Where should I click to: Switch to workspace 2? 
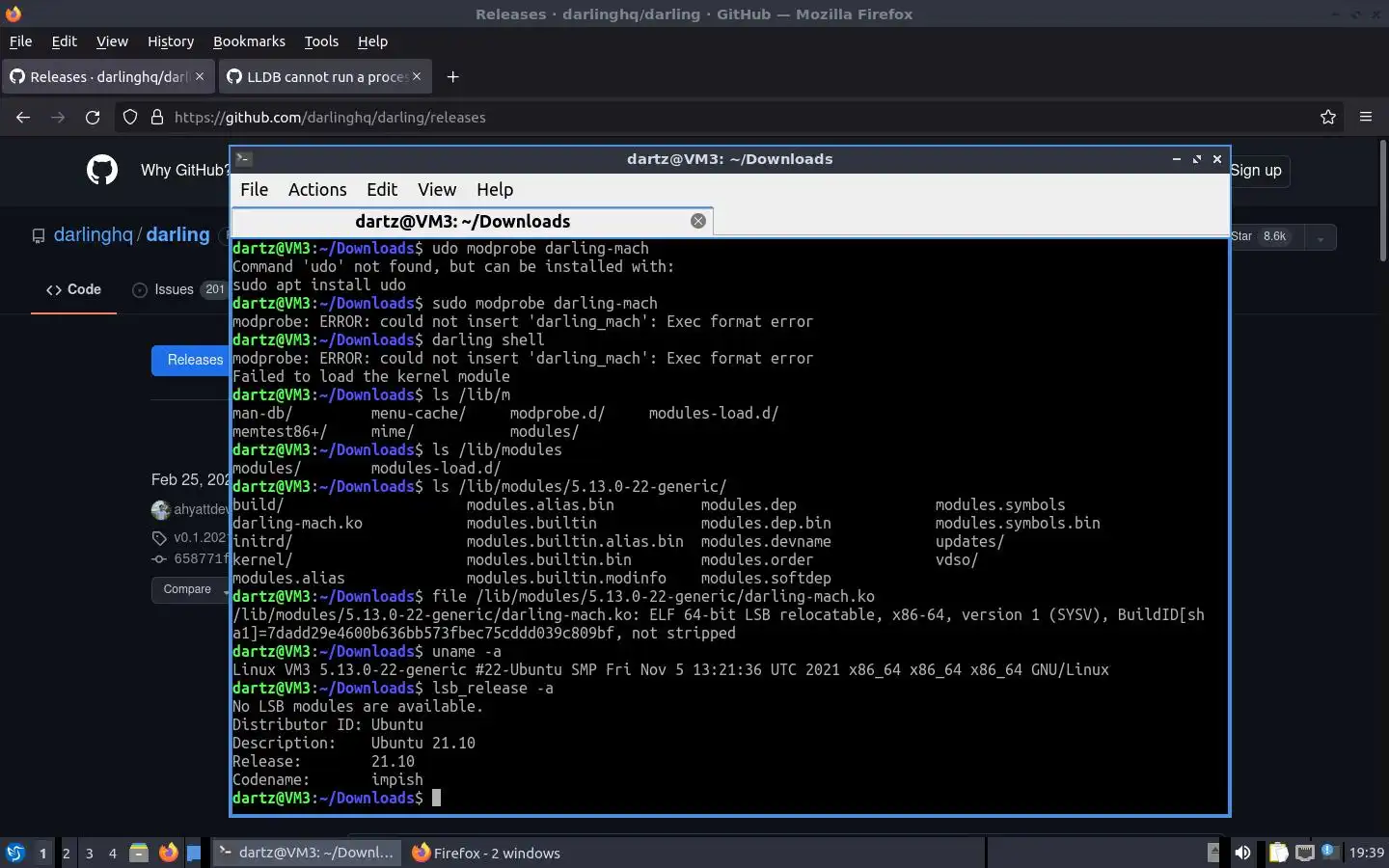66,853
